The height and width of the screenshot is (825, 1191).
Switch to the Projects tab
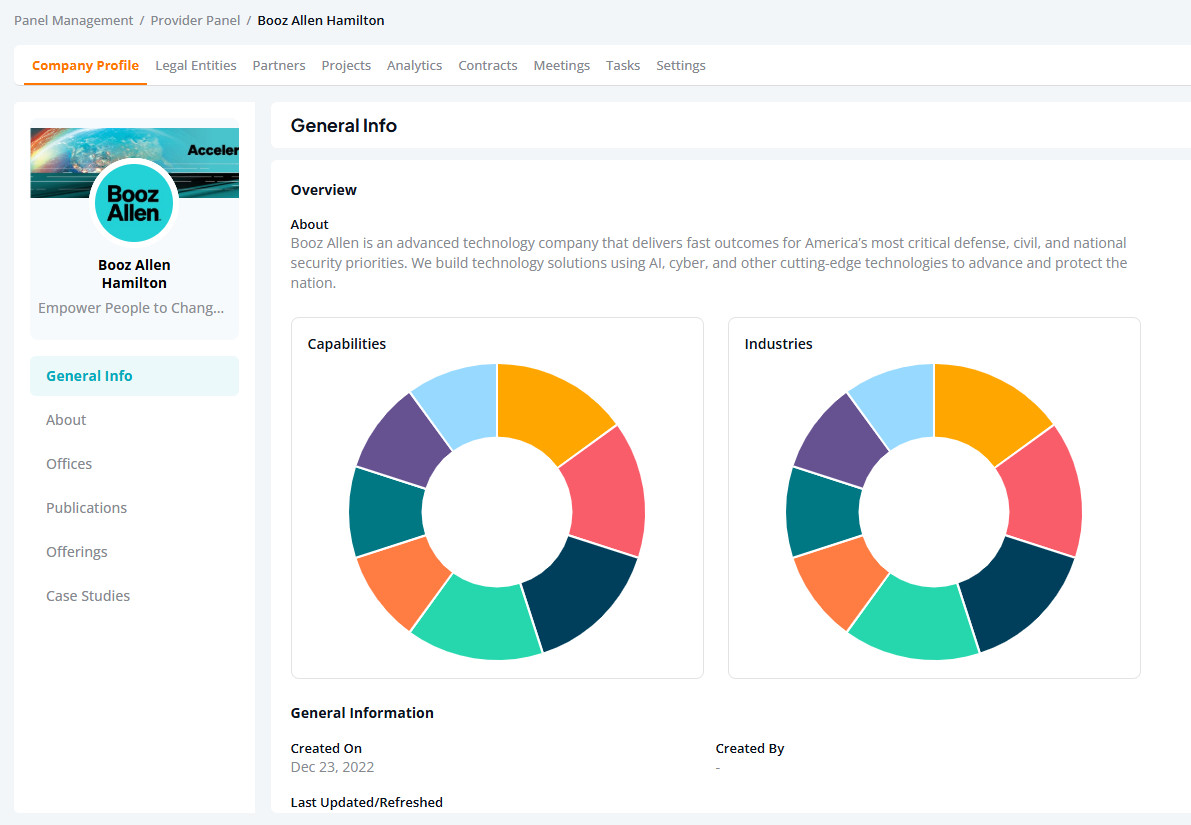(x=346, y=65)
